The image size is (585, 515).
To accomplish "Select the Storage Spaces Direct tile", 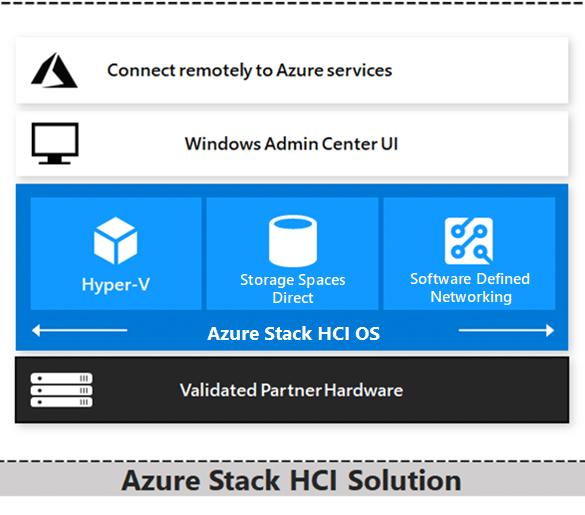I will [292, 254].
